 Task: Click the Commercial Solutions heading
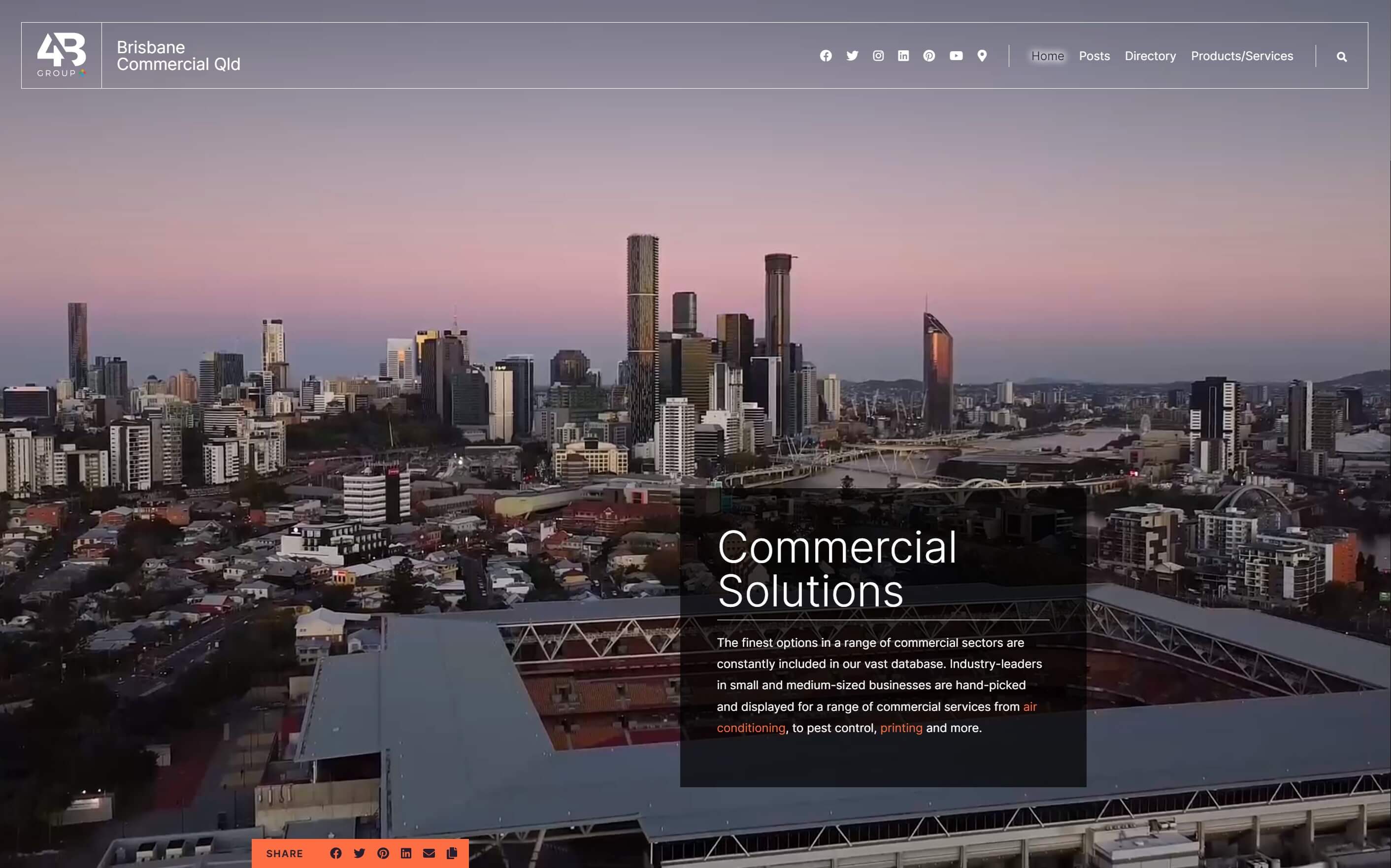click(x=837, y=569)
